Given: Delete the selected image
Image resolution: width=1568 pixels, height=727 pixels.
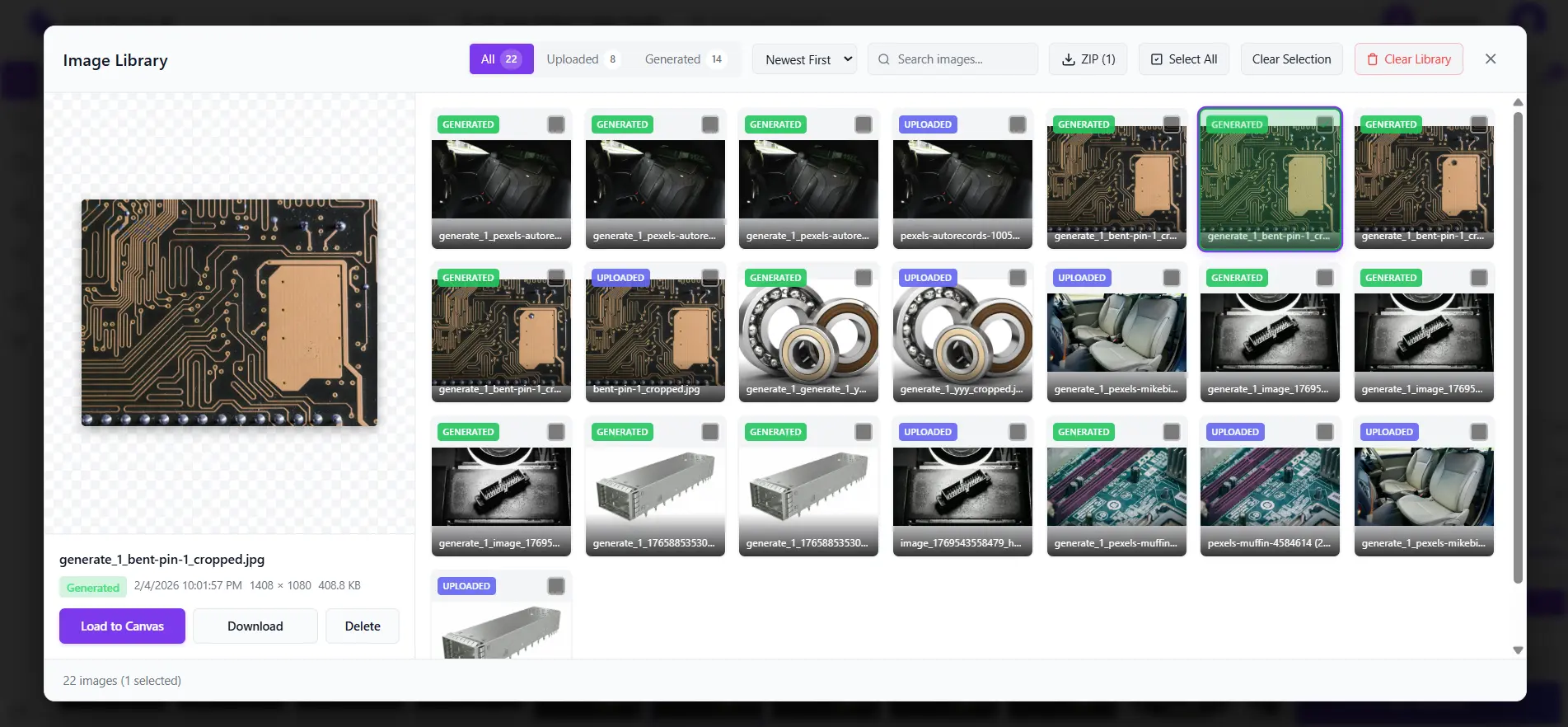Looking at the screenshot, I should point(362,626).
